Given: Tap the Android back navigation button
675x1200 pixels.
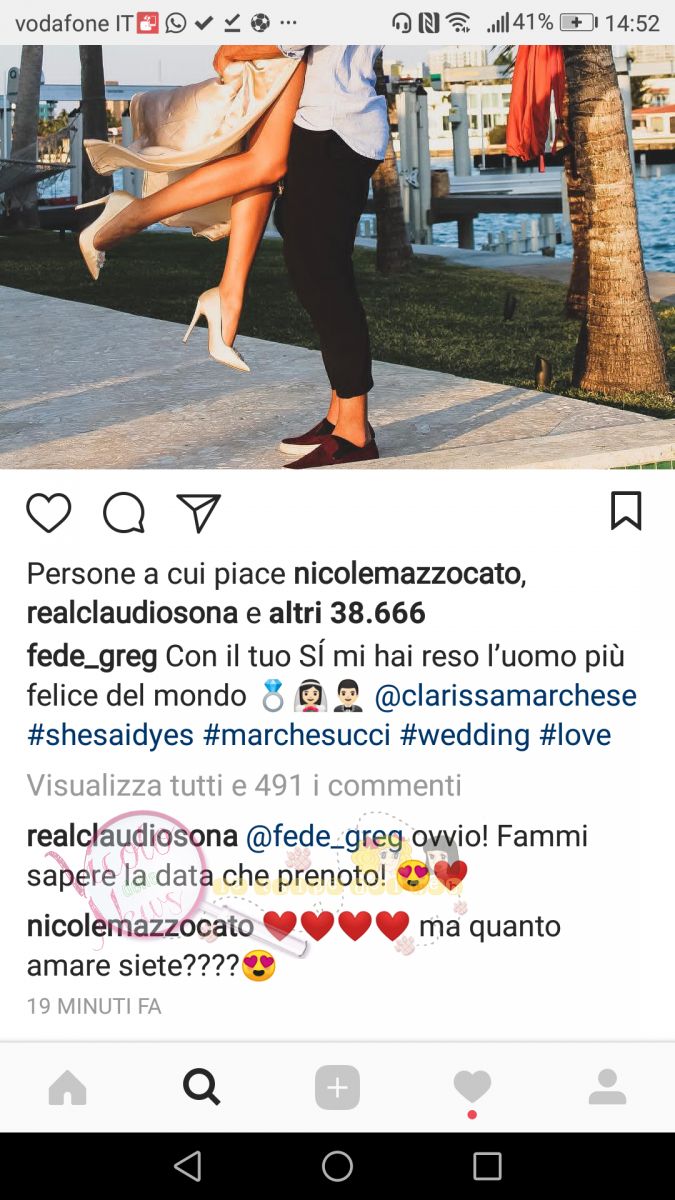Looking at the screenshot, I should point(187,1166).
